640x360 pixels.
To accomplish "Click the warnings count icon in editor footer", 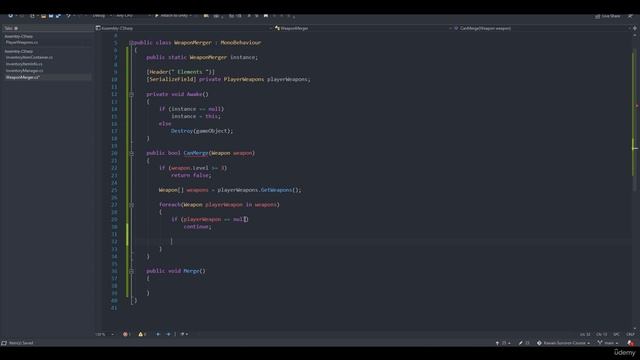I will click(142, 334).
